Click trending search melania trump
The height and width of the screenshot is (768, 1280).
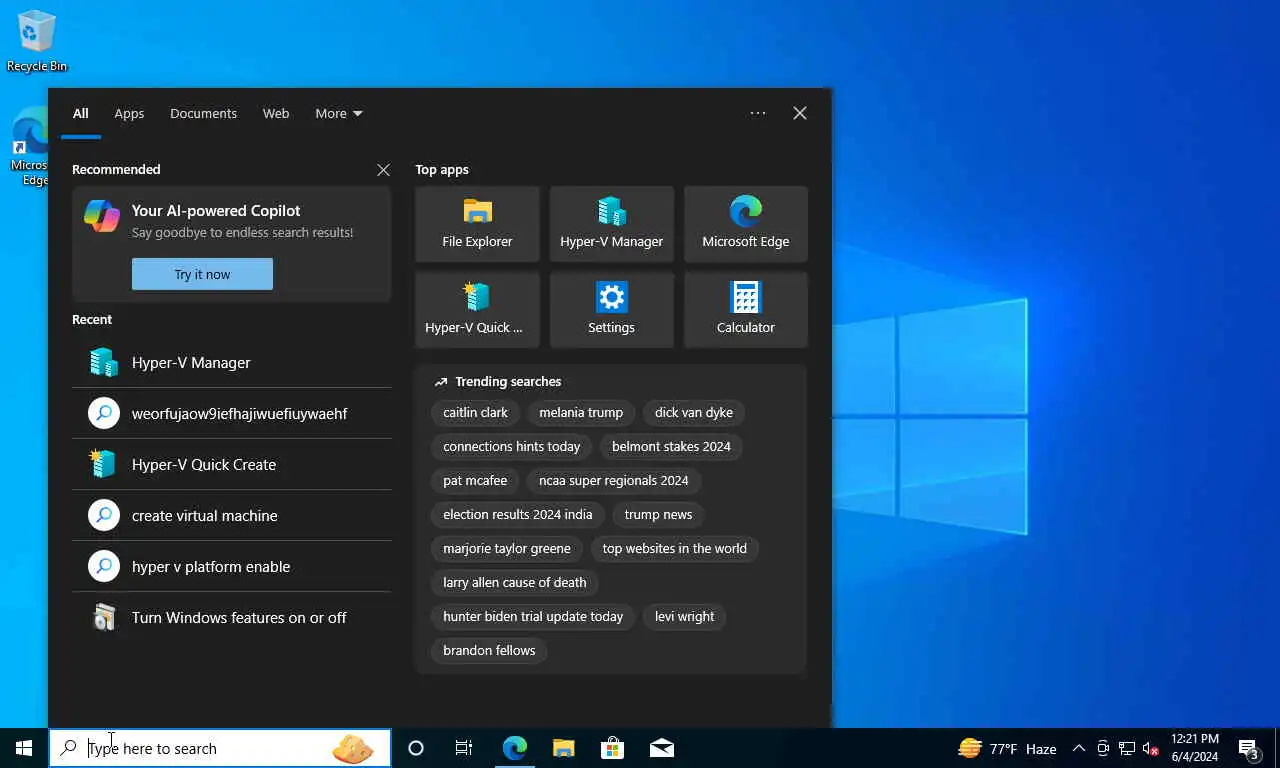click(x=581, y=412)
